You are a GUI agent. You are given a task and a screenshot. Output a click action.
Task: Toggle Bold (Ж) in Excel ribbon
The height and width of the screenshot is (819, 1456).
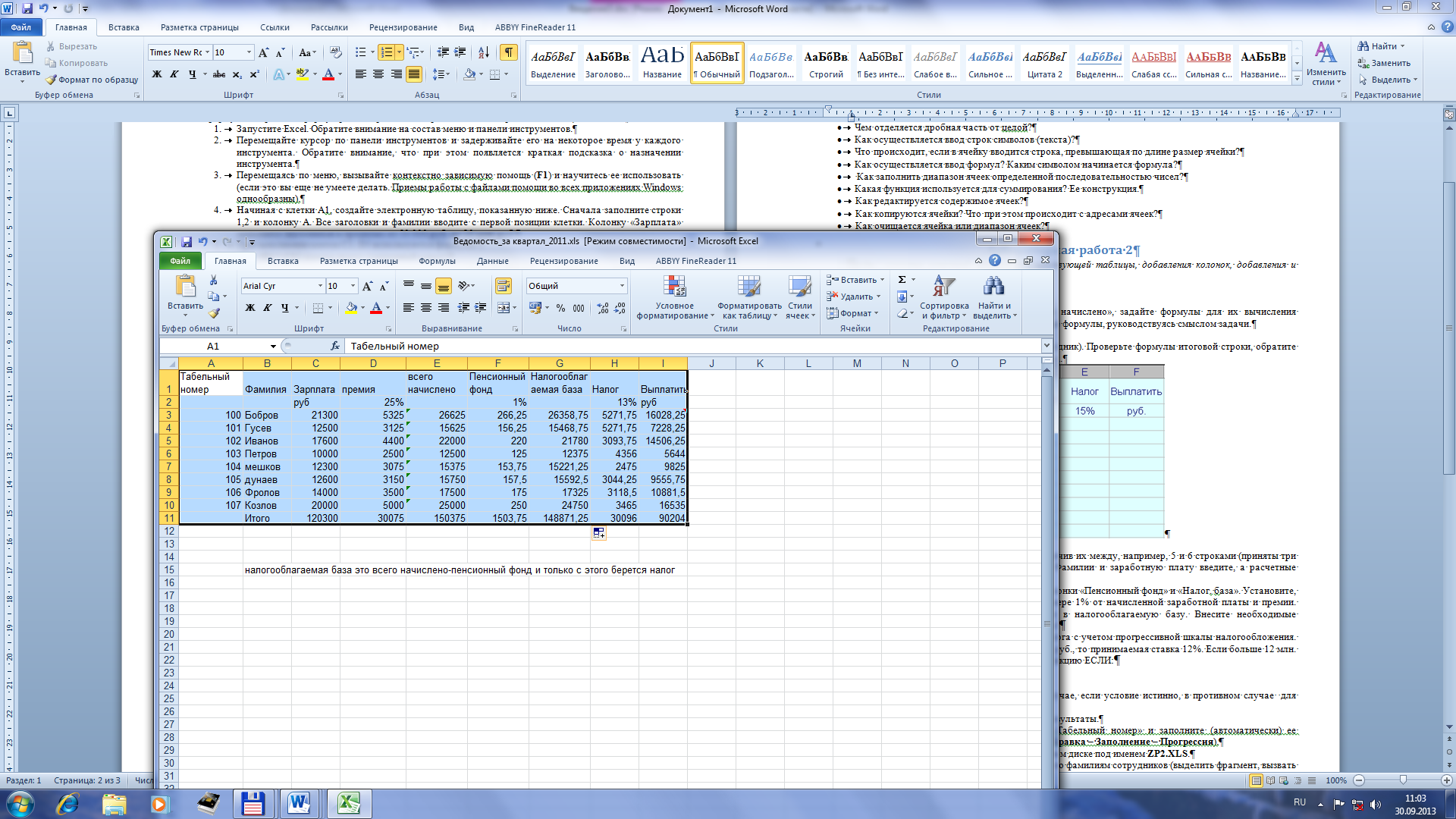(250, 308)
